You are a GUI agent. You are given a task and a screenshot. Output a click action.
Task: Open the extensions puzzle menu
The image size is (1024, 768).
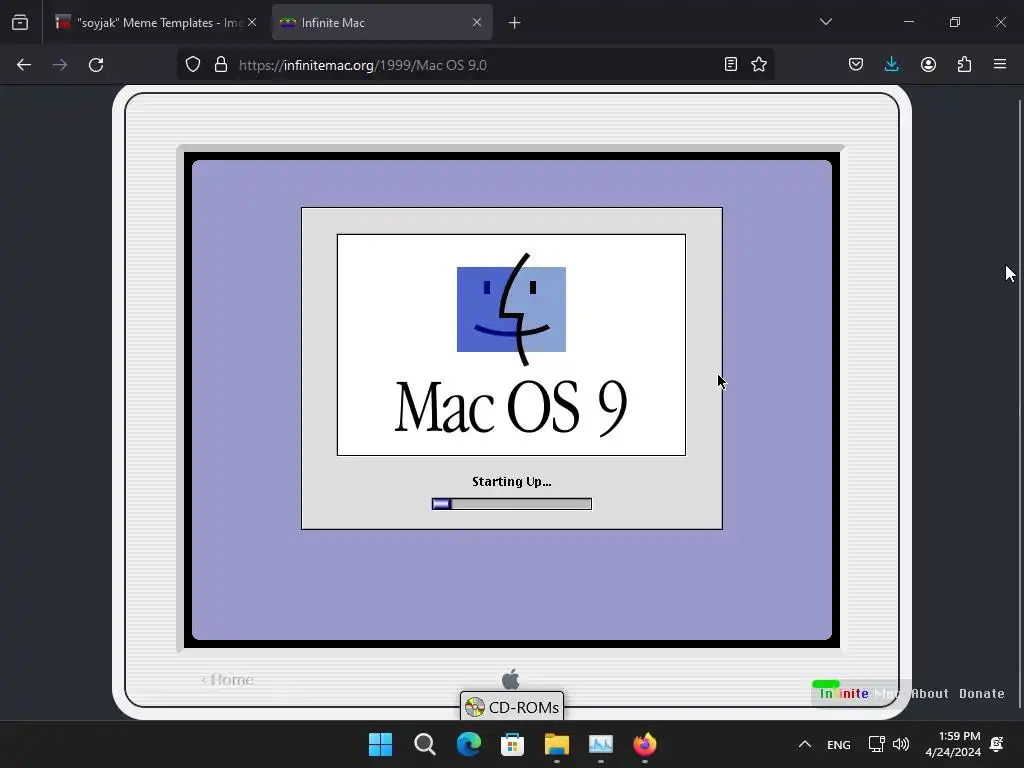(x=964, y=64)
